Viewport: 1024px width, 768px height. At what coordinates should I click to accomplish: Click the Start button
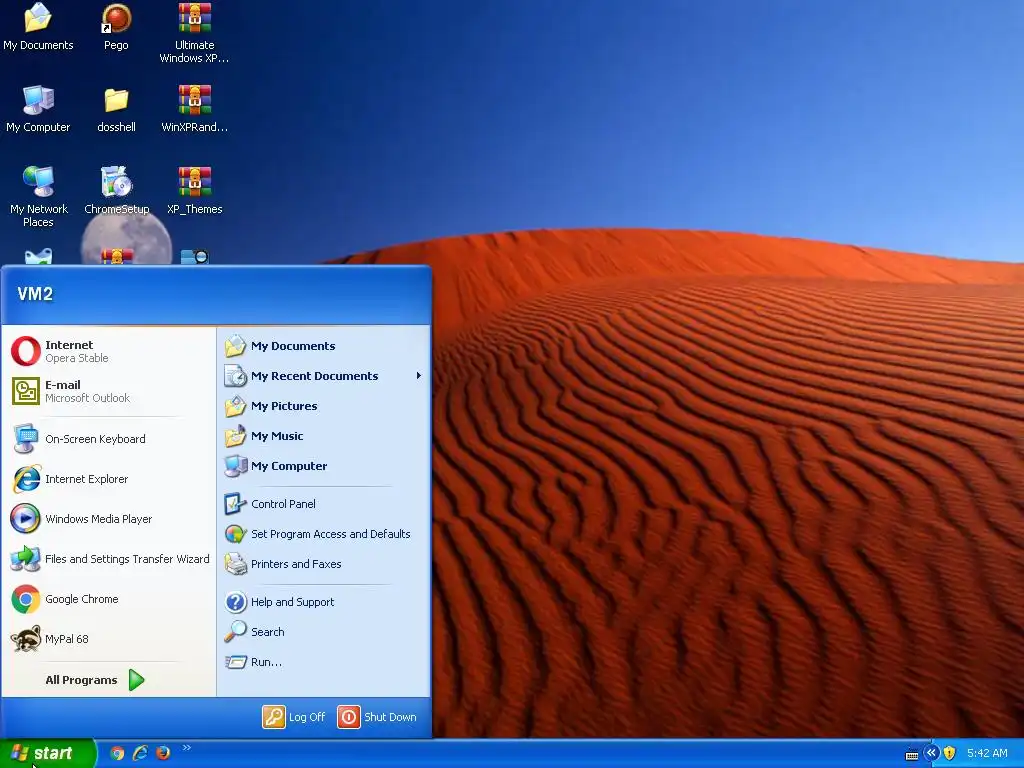click(47, 753)
